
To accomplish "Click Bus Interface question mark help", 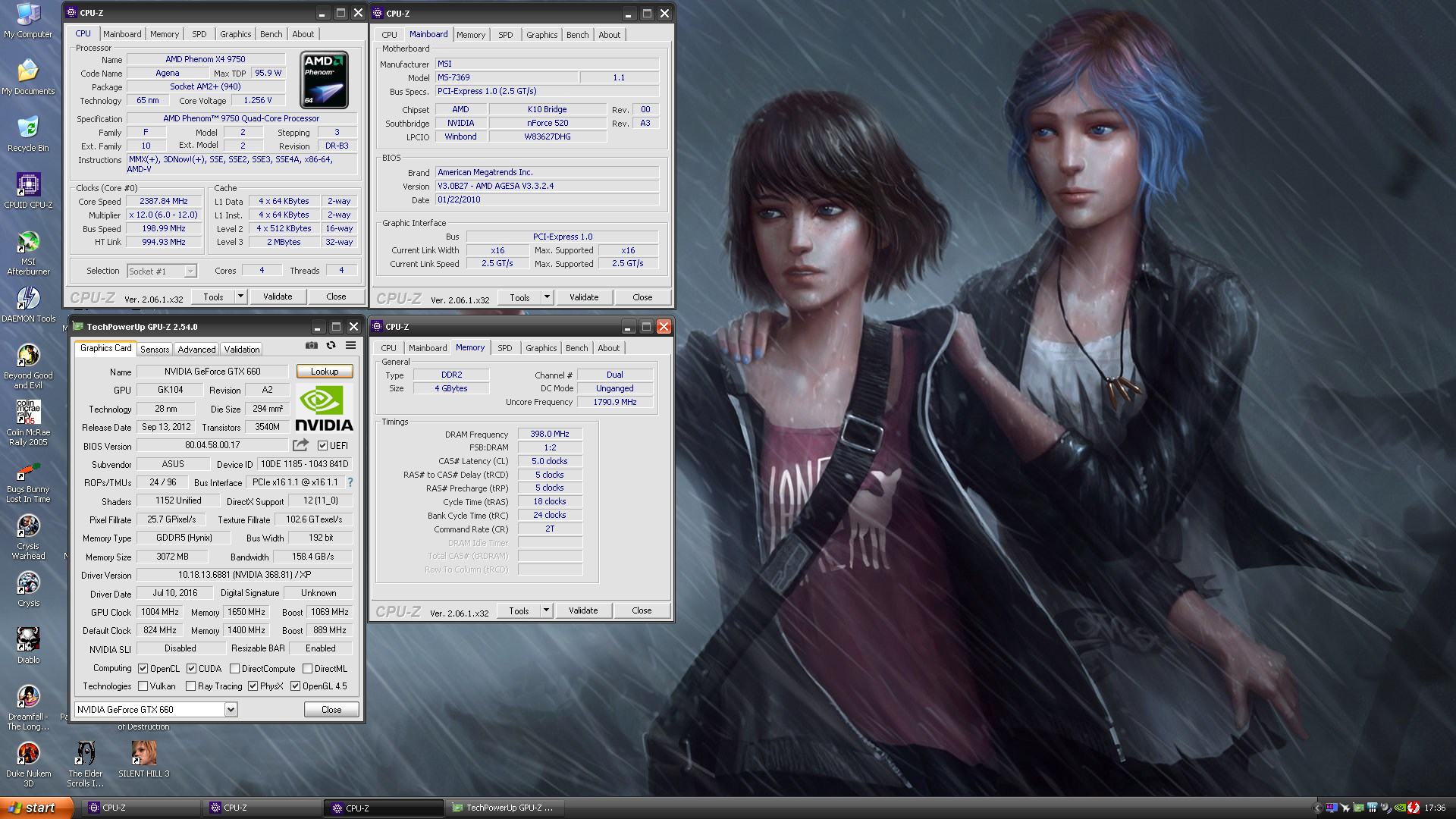I will pyautogui.click(x=350, y=482).
